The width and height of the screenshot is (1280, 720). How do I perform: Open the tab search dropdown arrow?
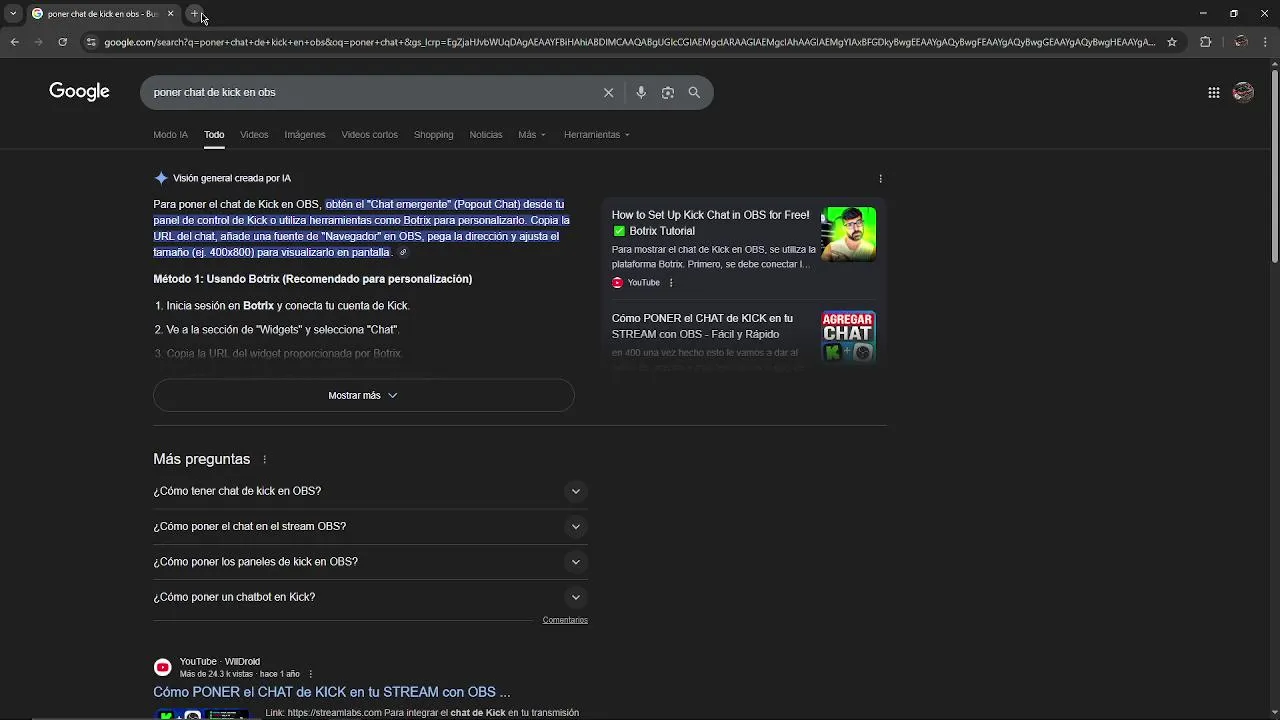(13, 14)
